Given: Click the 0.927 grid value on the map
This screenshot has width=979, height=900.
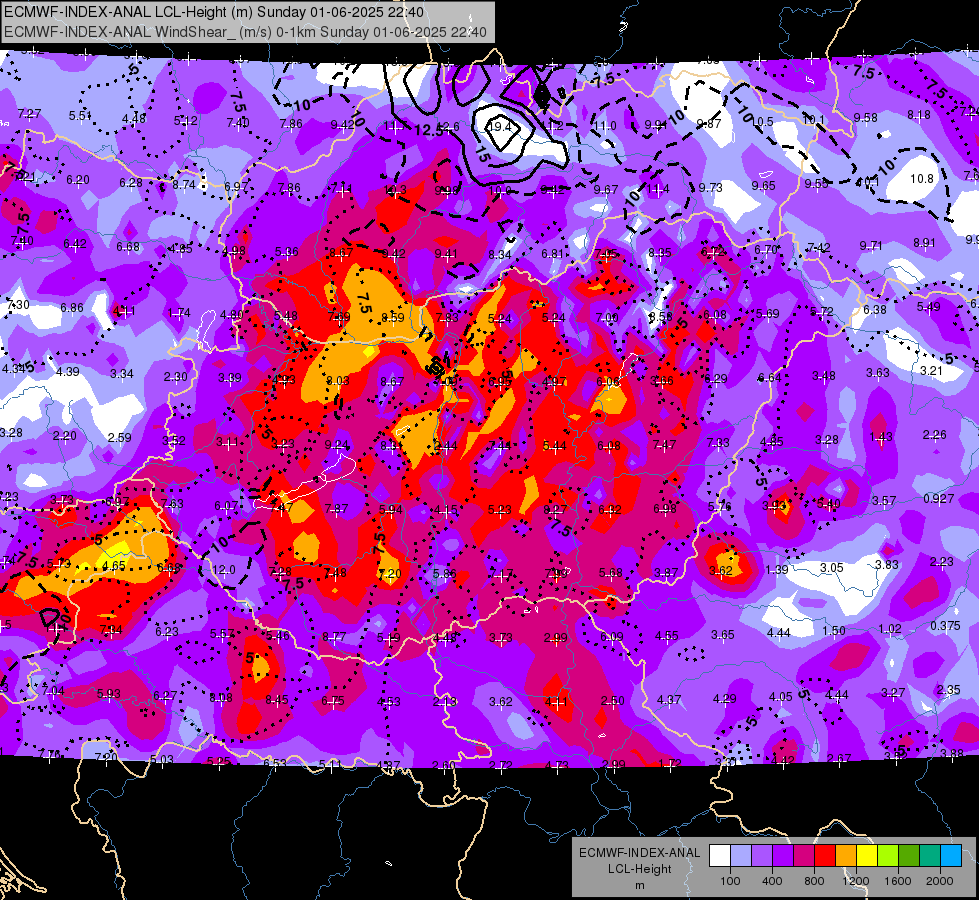Looking at the screenshot, I should pyautogui.click(x=938, y=498).
